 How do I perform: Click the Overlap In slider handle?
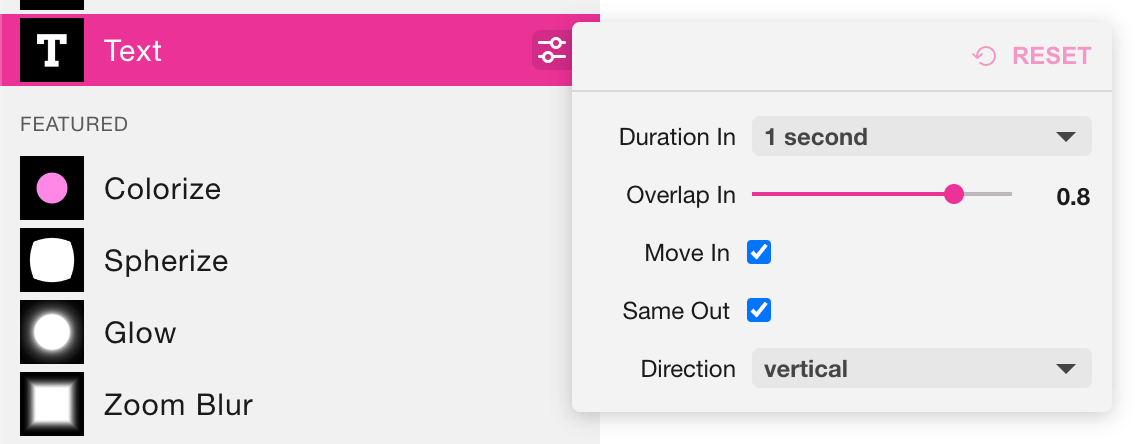(x=953, y=194)
